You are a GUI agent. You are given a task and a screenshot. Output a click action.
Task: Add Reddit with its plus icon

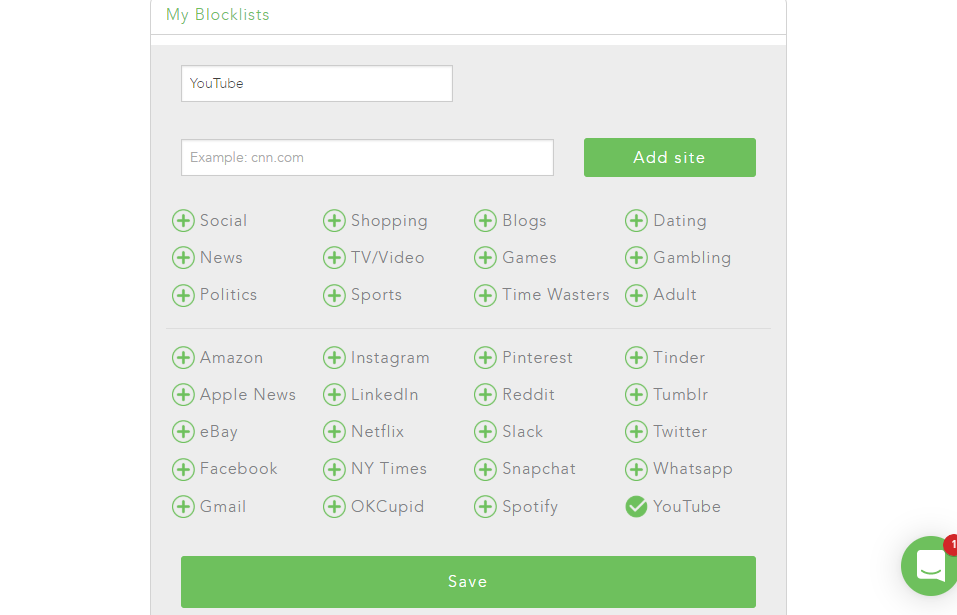[485, 395]
